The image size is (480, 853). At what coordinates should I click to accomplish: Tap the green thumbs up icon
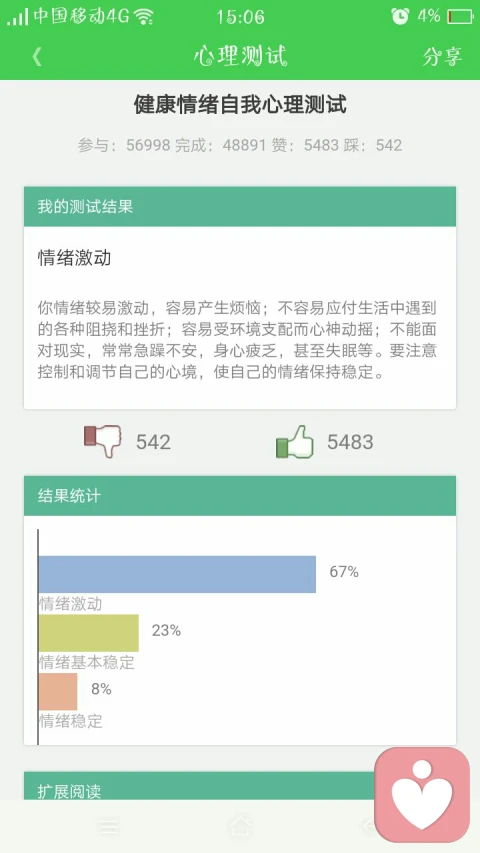click(295, 441)
